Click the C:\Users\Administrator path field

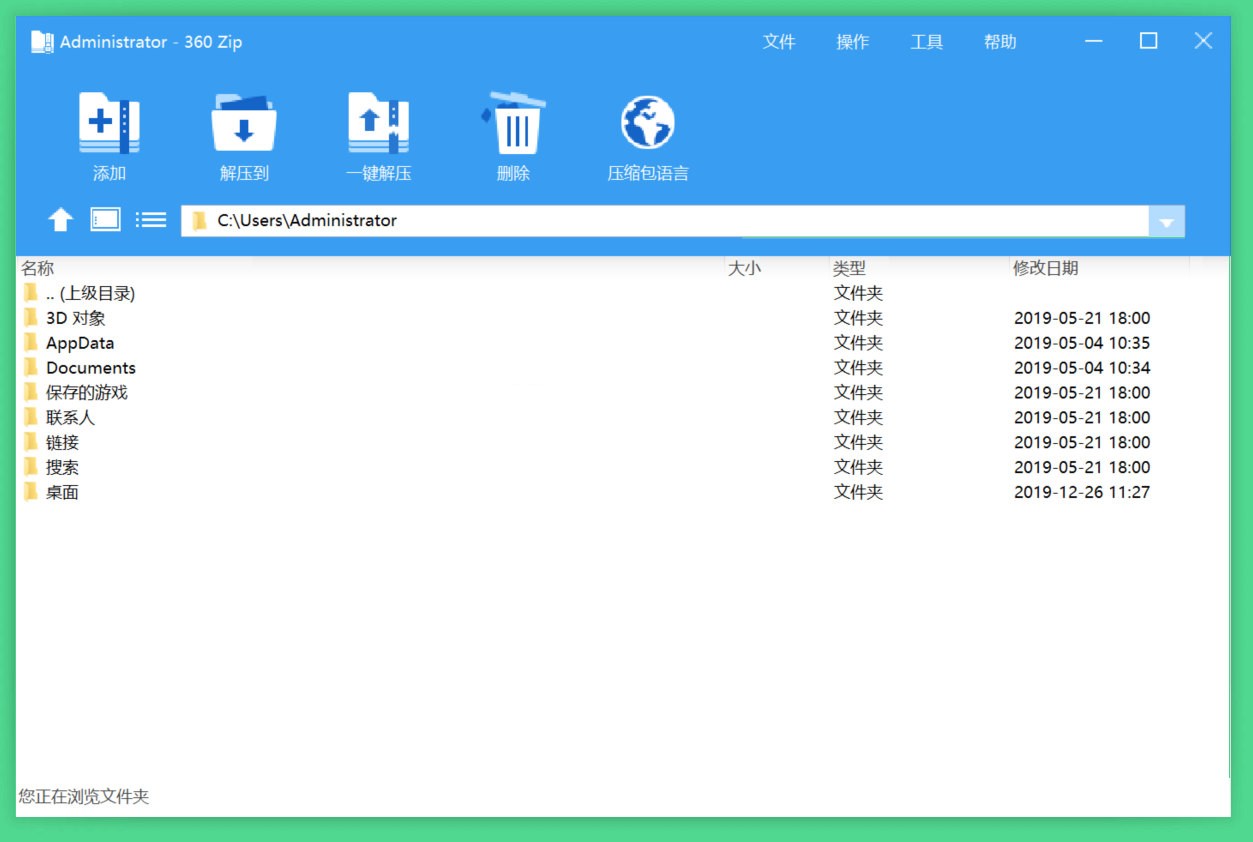point(664,221)
